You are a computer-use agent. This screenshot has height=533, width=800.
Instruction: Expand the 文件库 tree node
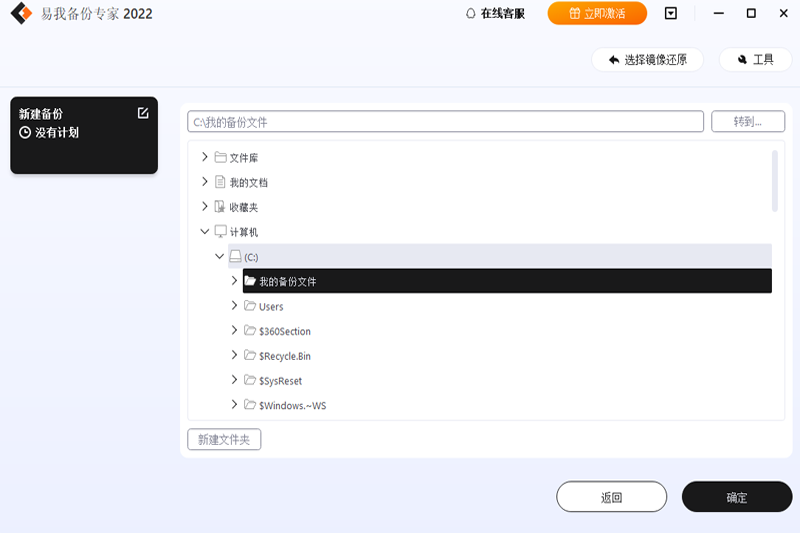tap(205, 158)
